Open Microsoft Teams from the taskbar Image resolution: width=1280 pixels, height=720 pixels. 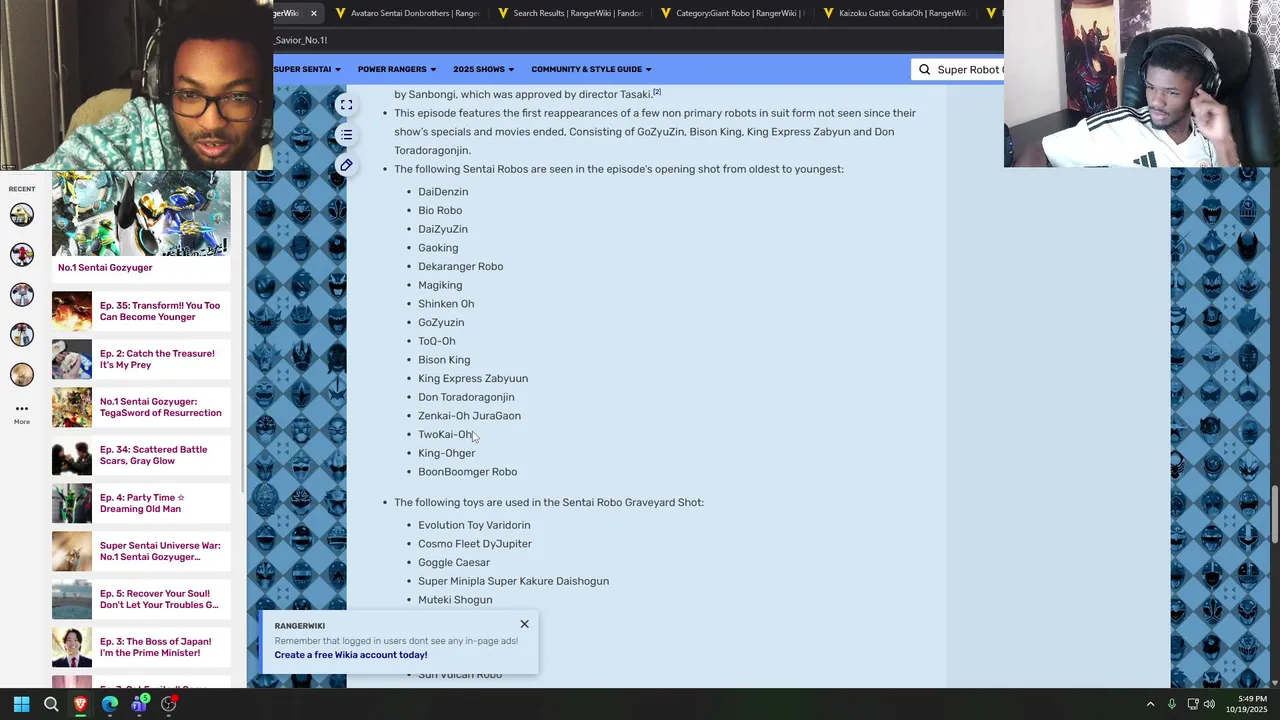point(139,704)
